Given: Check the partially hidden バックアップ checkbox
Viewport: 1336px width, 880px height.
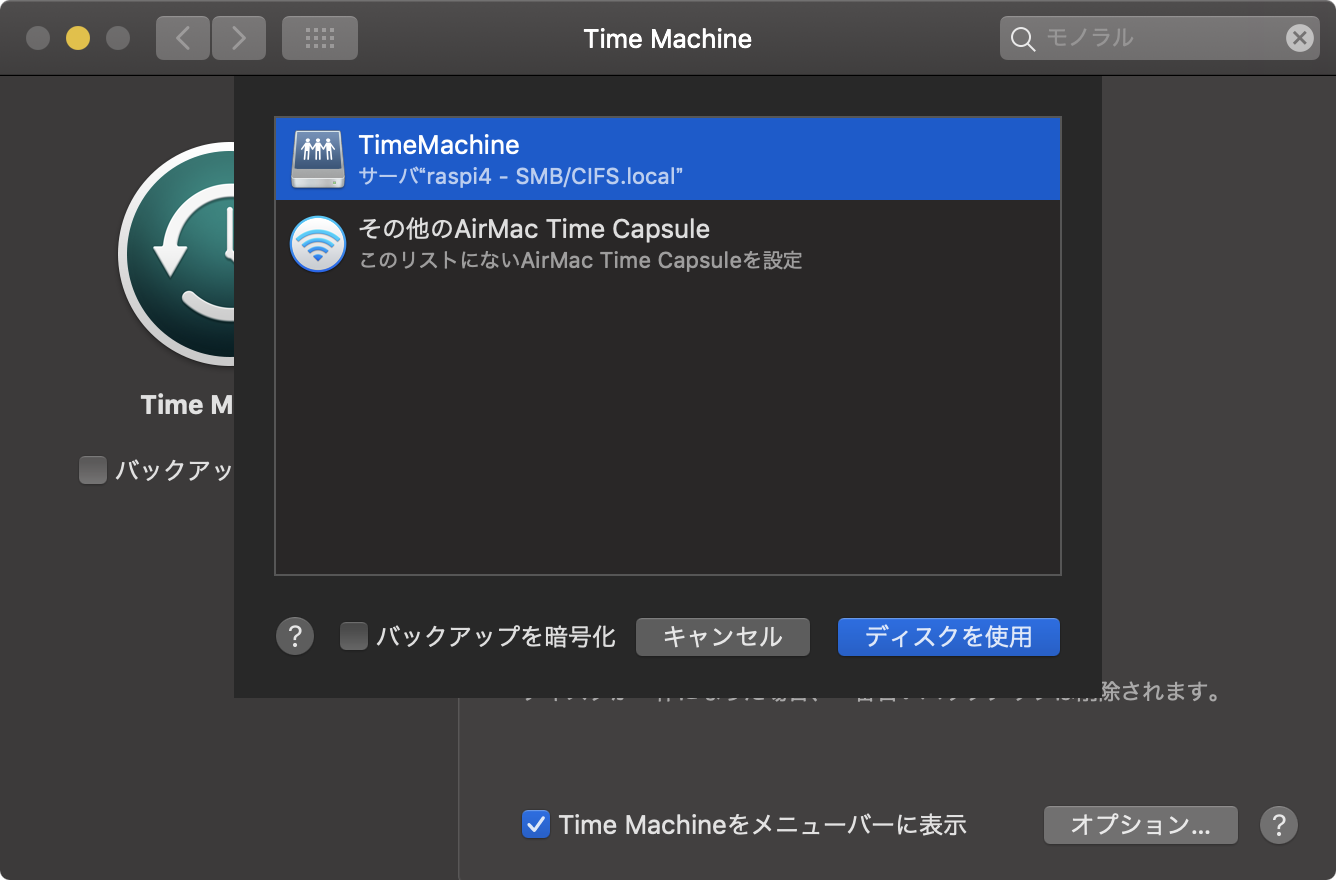Looking at the screenshot, I should click(x=93, y=470).
